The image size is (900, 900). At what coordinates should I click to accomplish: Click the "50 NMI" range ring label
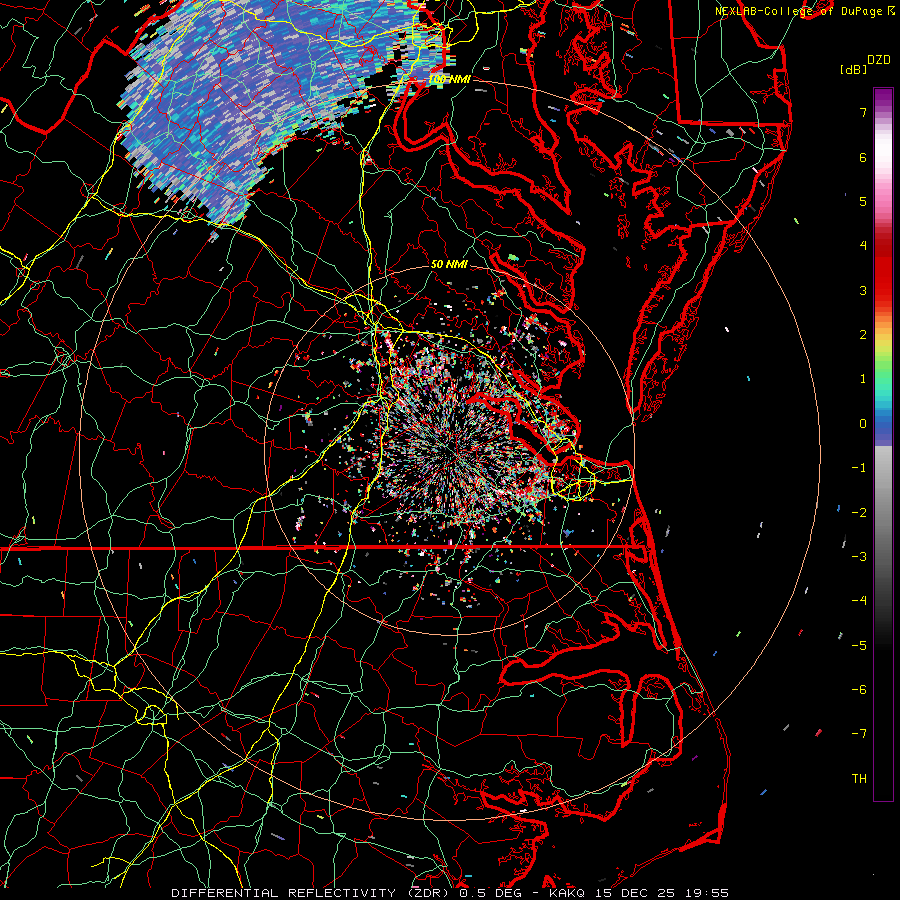click(x=449, y=265)
